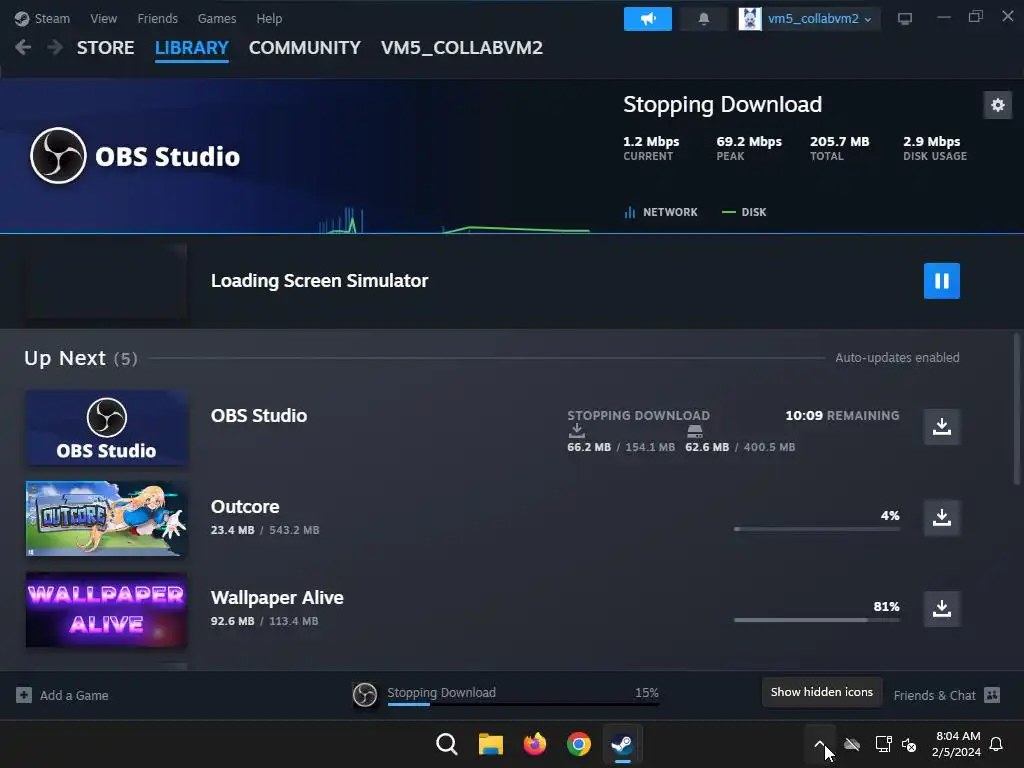Screen dimensions: 1024x768
Task: Open the VM5_COLLABVM2 profile tab
Action: [x=462, y=48]
